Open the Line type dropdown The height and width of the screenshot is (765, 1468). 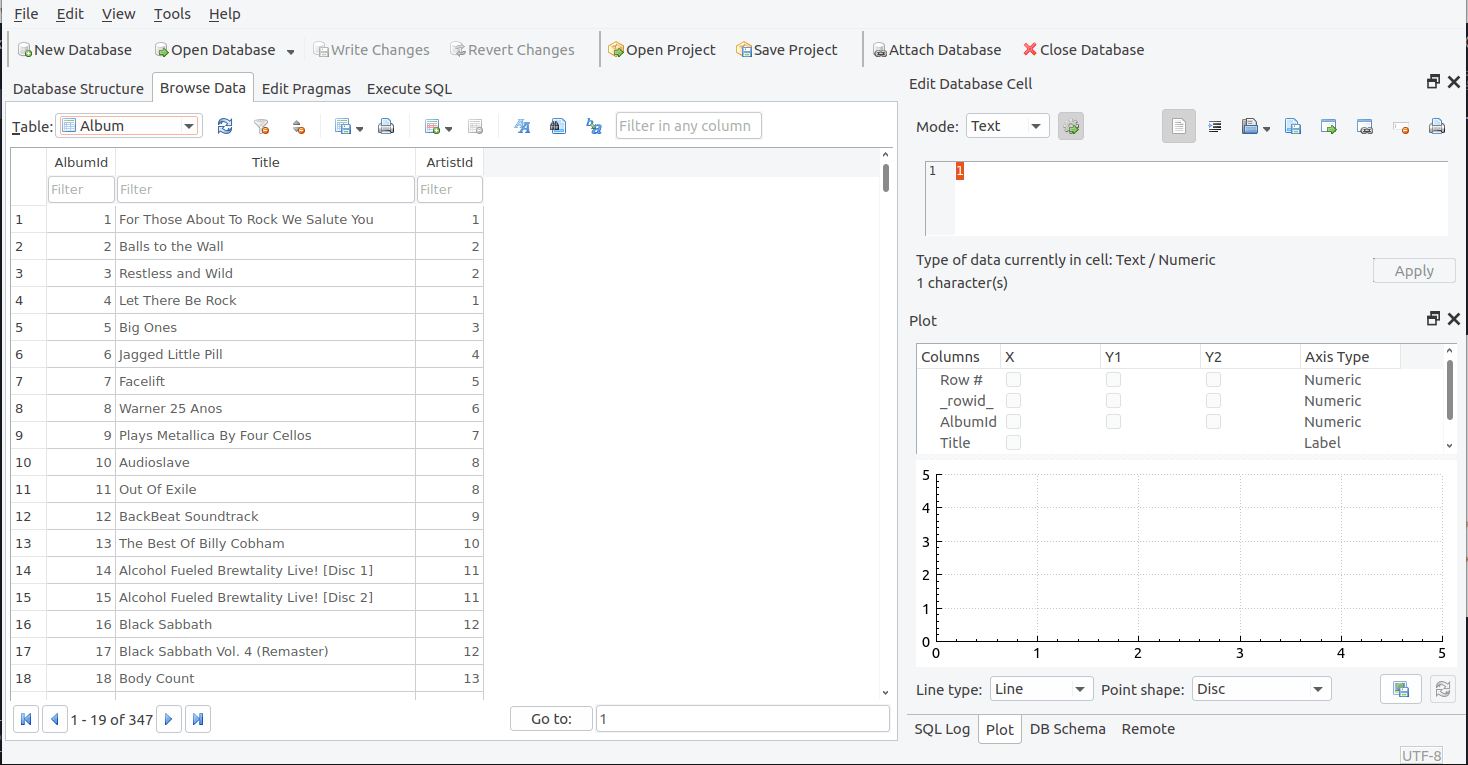tap(1041, 689)
